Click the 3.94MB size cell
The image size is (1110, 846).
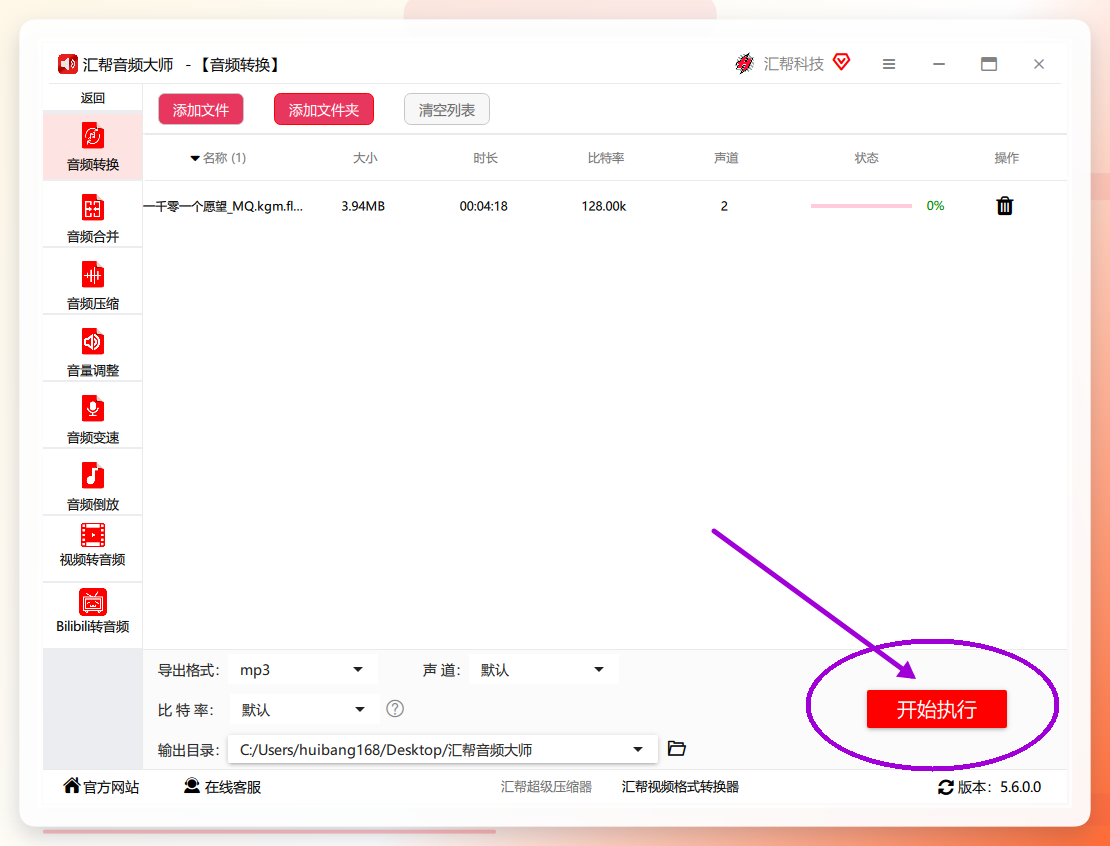coord(363,206)
